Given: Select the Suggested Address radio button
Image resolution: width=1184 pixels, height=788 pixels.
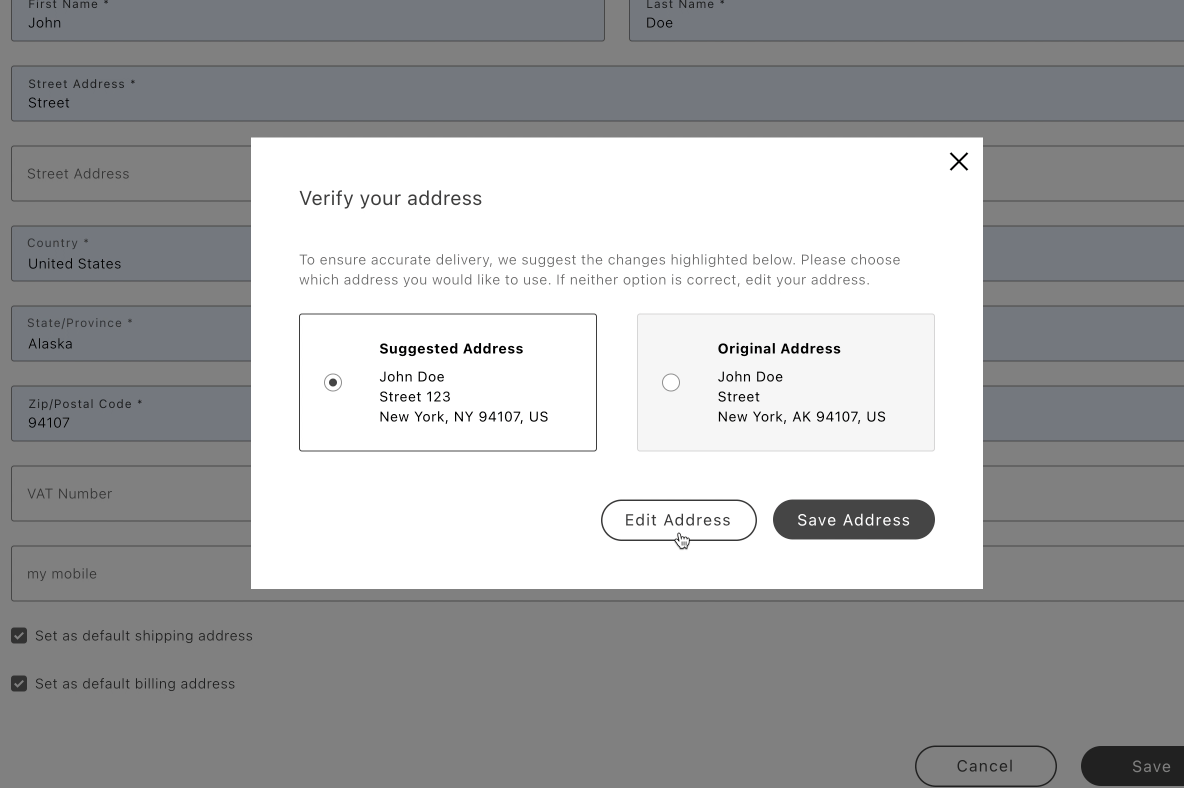Looking at the screenshot, I should pos(333,382).
